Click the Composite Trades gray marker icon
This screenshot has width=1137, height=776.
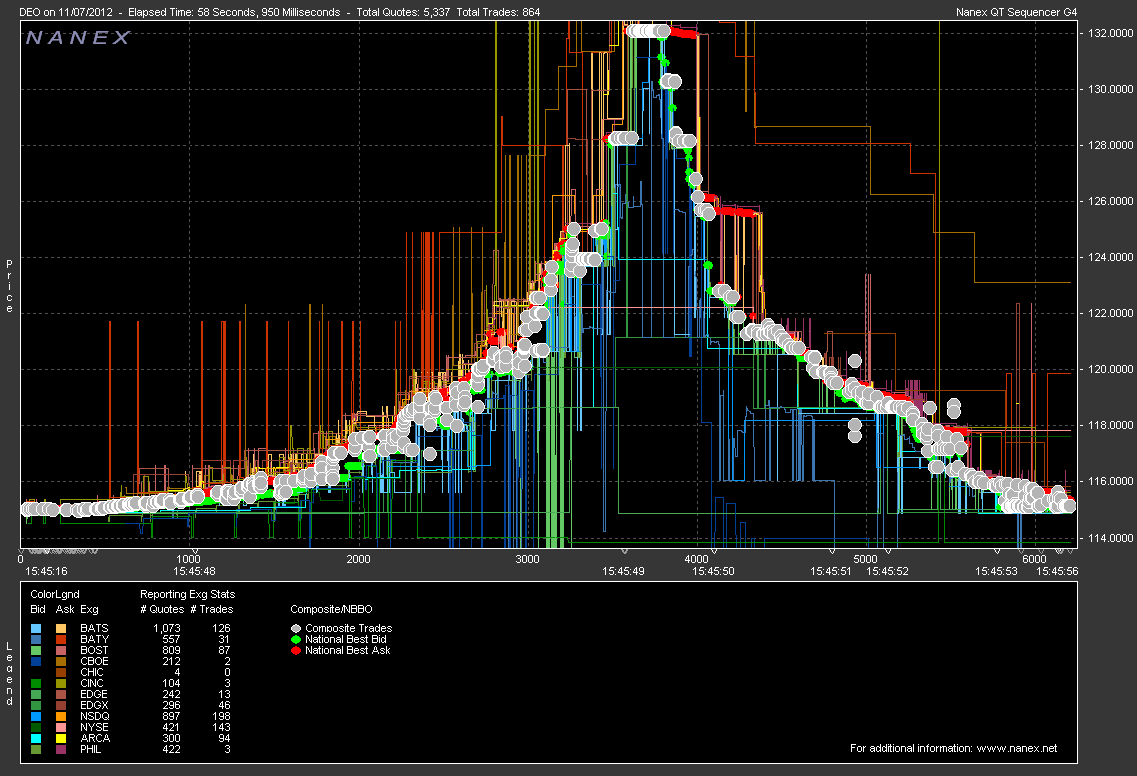pos(295,629)
